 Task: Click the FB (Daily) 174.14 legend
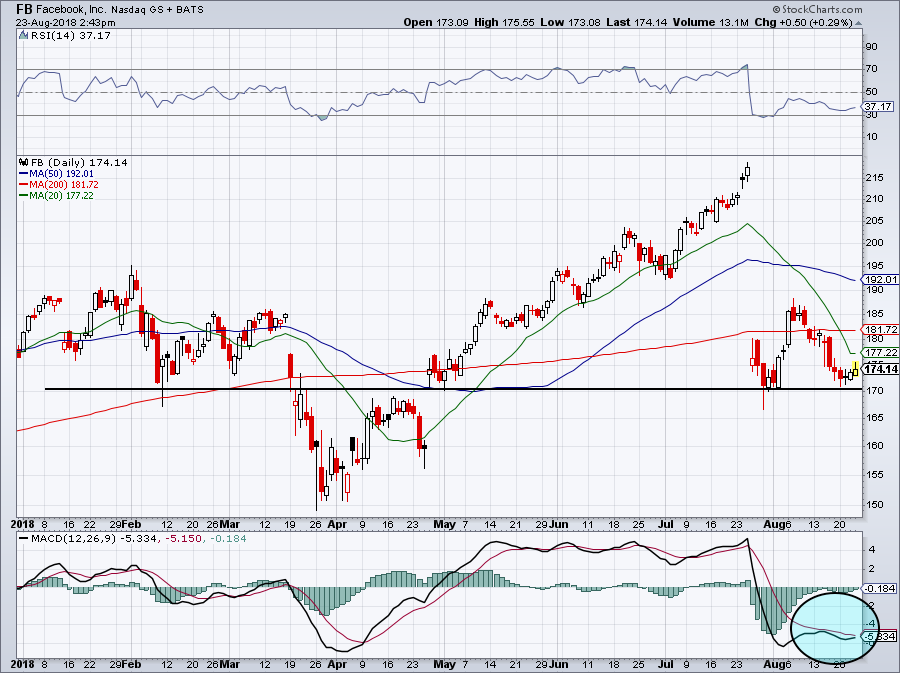click(79, 162)
